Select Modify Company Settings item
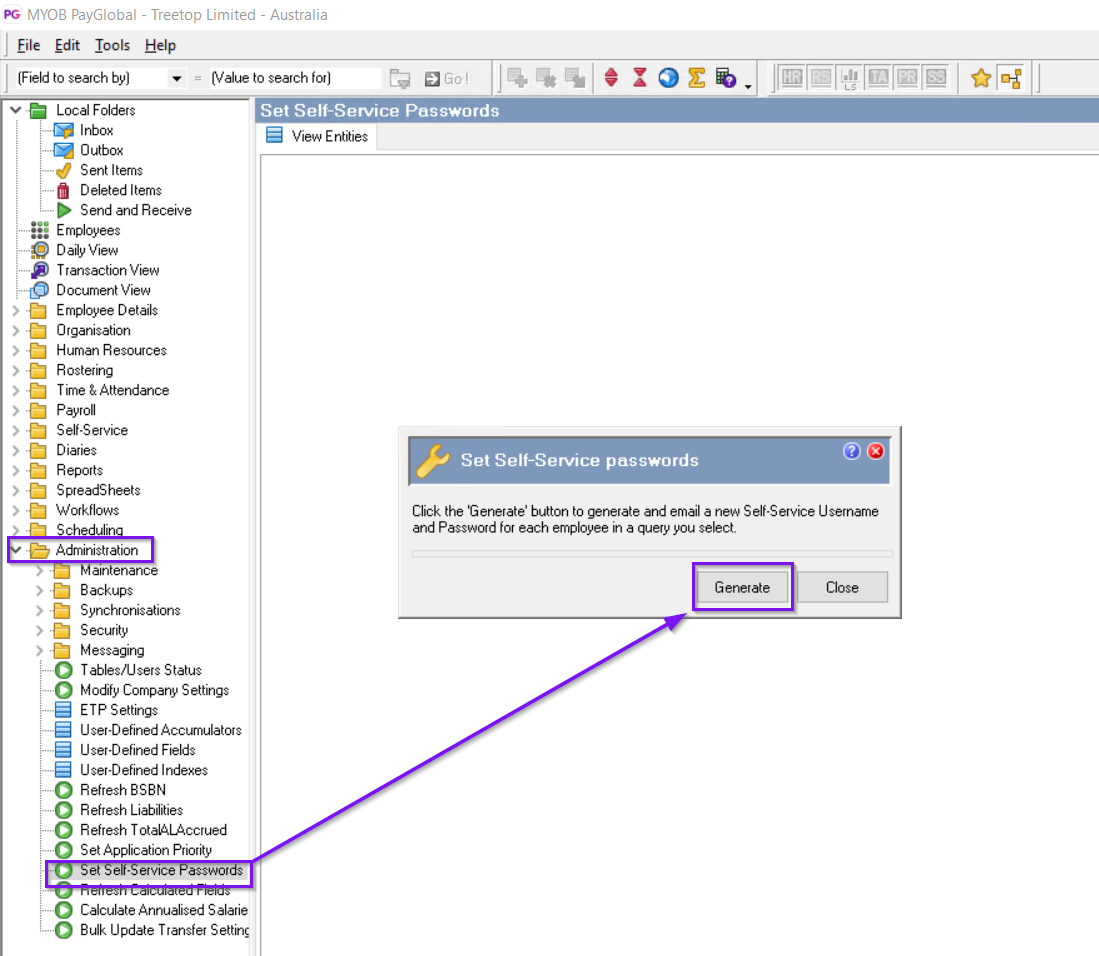The height and width of the screenshot is (956, 1099). pos(154,690)
